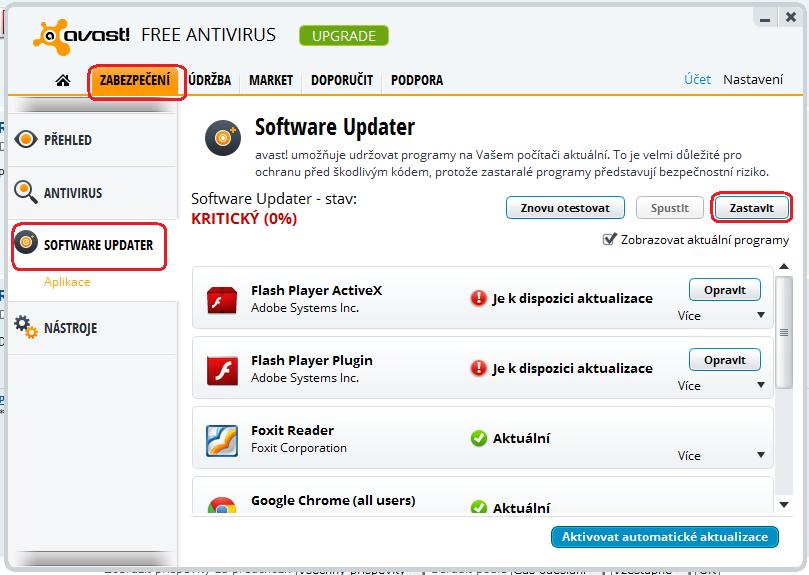This screenshot has width=809, height=575.
Task: Open the Údržba tab
Action: (x=209, y=81)
